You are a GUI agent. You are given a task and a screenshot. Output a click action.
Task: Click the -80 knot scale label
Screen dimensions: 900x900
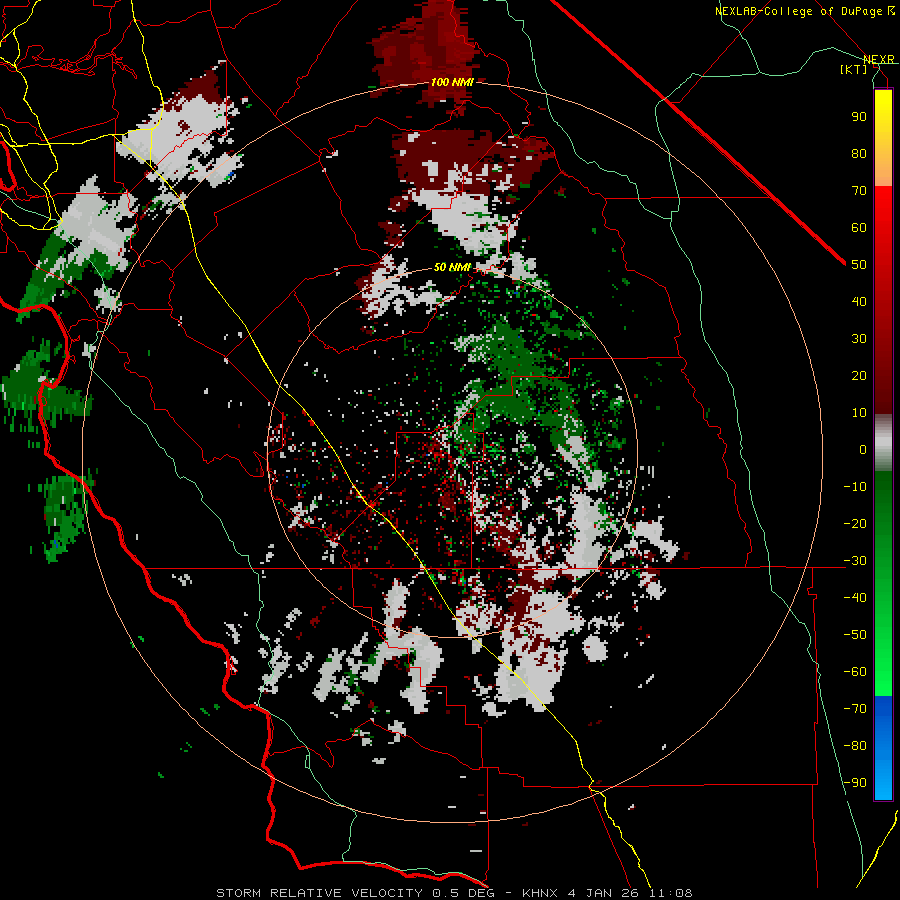[855, 746]
